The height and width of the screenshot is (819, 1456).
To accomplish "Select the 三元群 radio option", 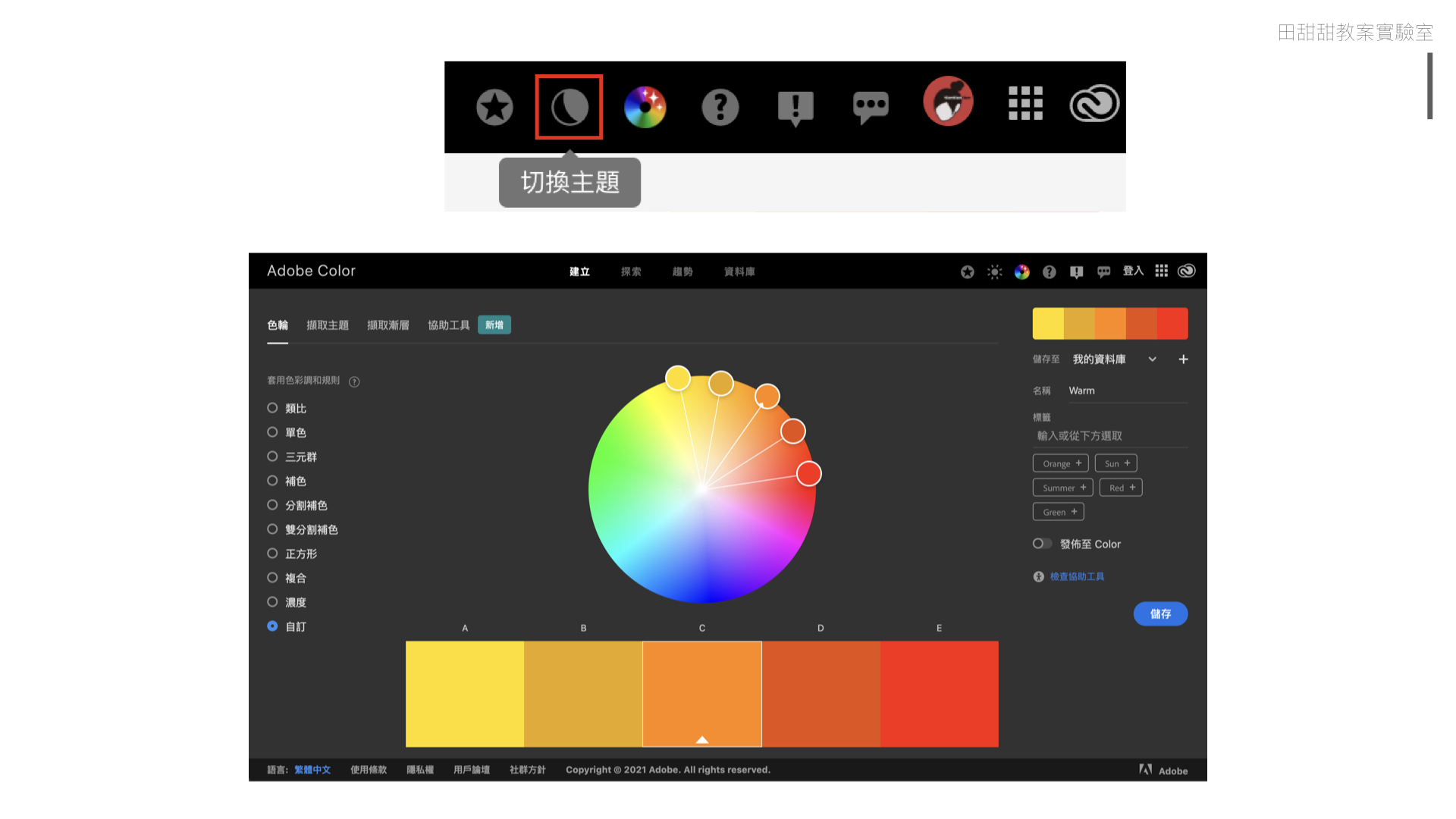I will 272,457.
